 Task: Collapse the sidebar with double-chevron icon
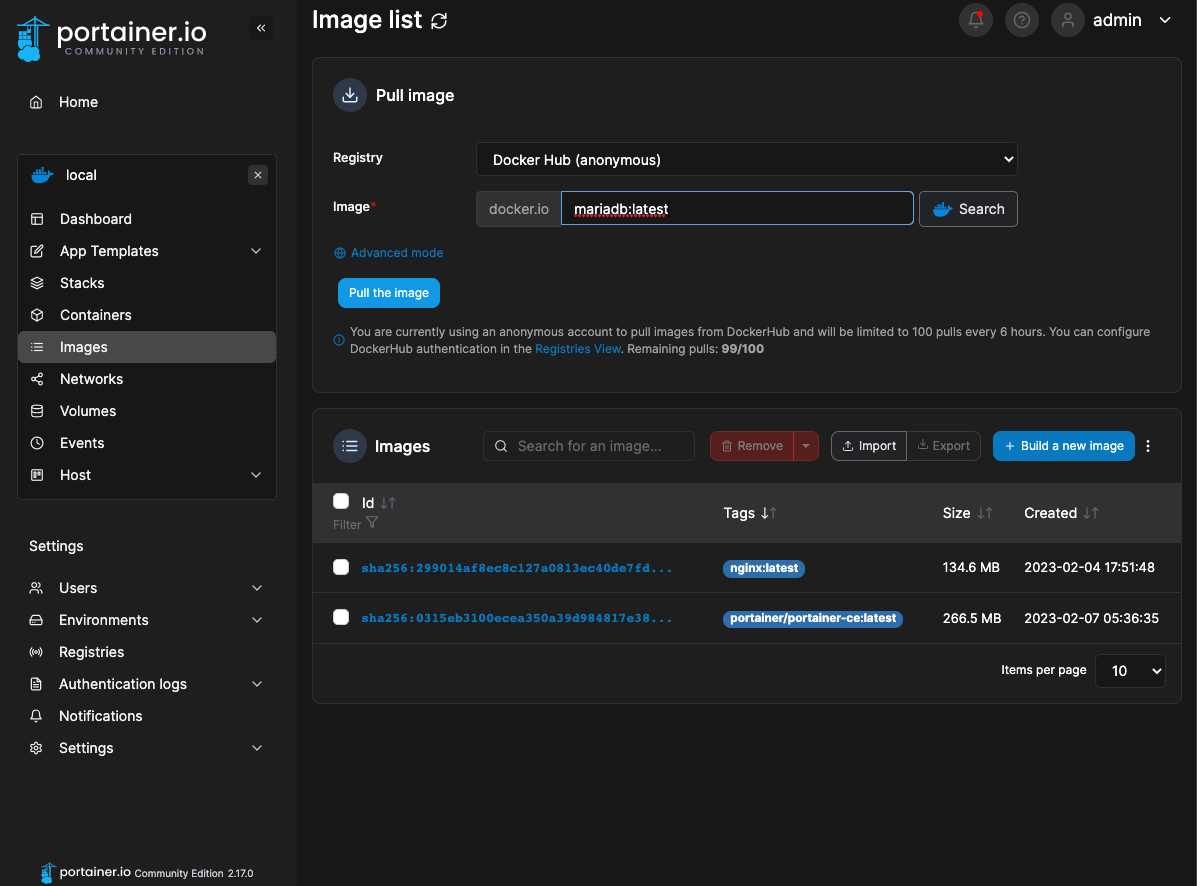[261, 28]
